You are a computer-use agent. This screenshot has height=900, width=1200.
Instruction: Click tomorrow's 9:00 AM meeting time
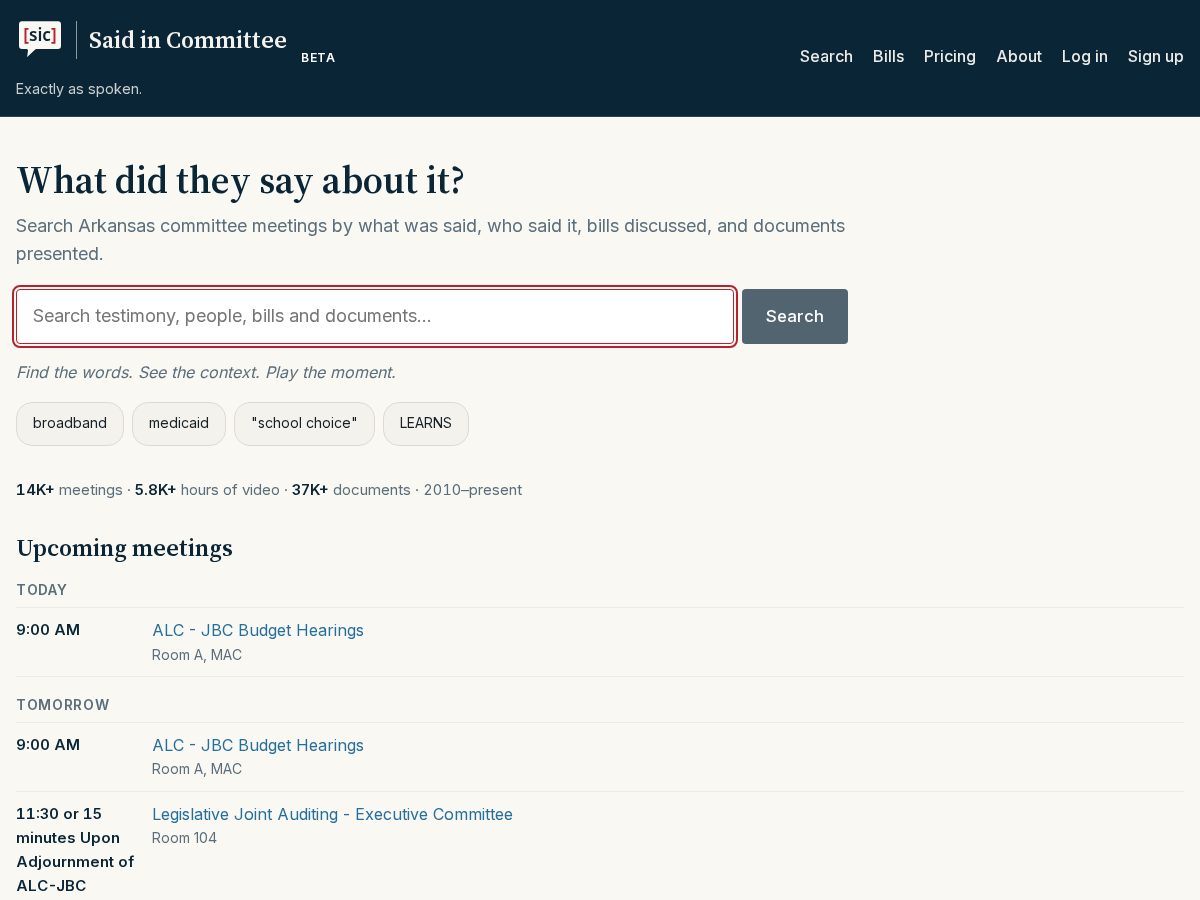(48, 745)
